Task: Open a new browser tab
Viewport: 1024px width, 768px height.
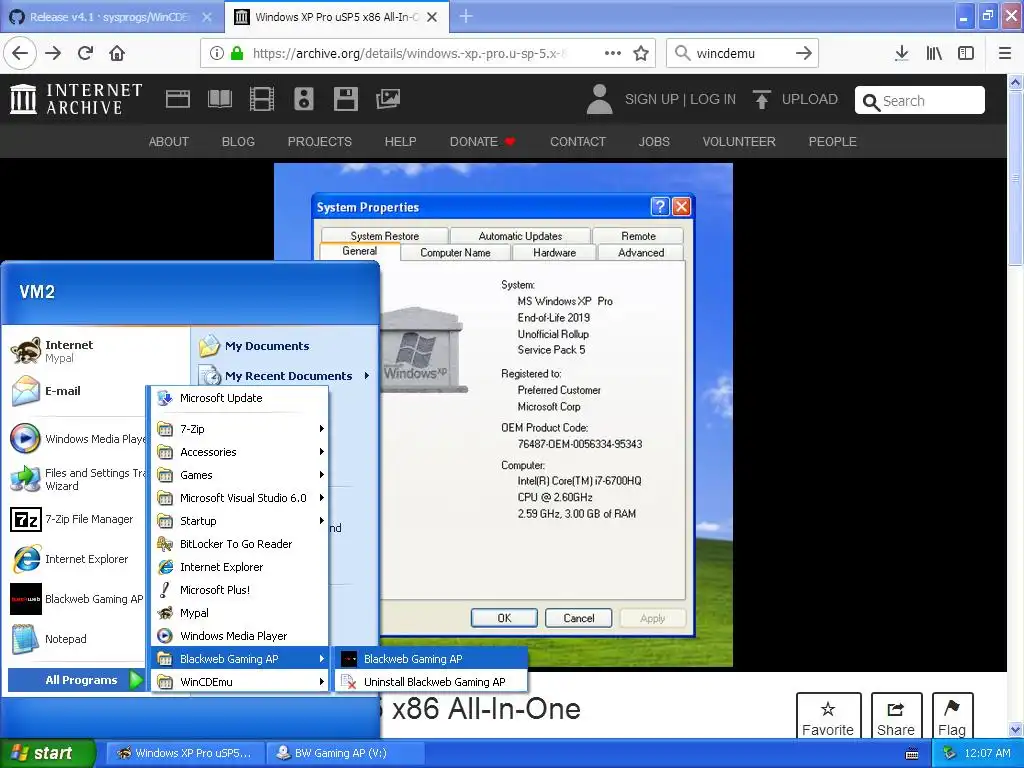Action: pos(466,16)
